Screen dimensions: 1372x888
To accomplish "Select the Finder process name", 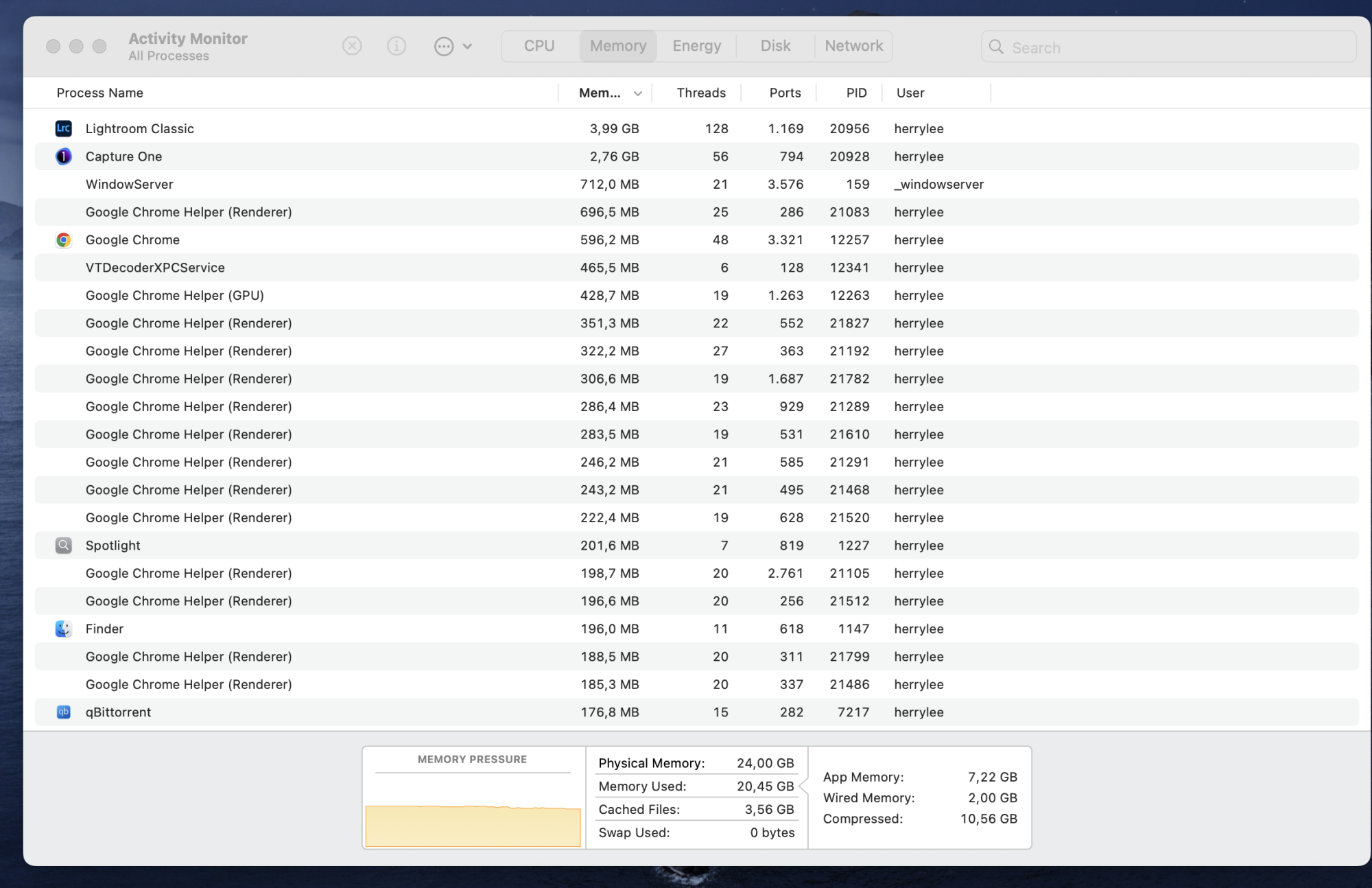I will pyautogui.click(x=104, y=629).
